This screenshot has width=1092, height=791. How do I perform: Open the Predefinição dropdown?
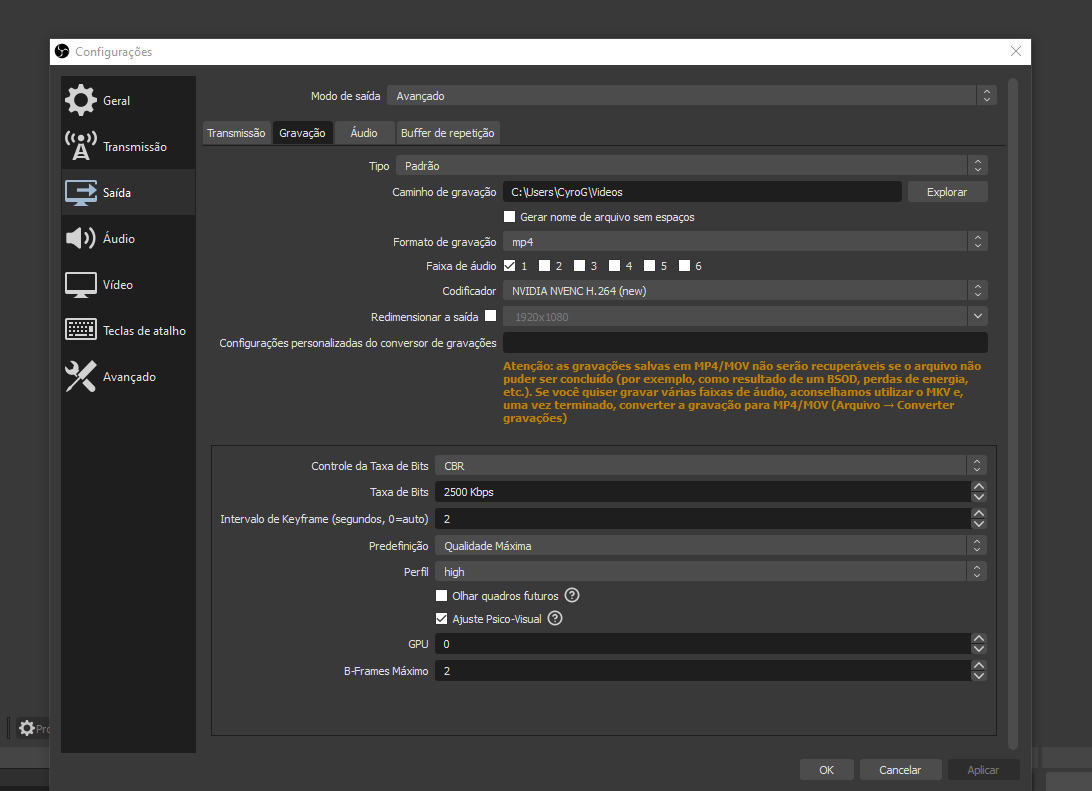[x=710, y=546]
